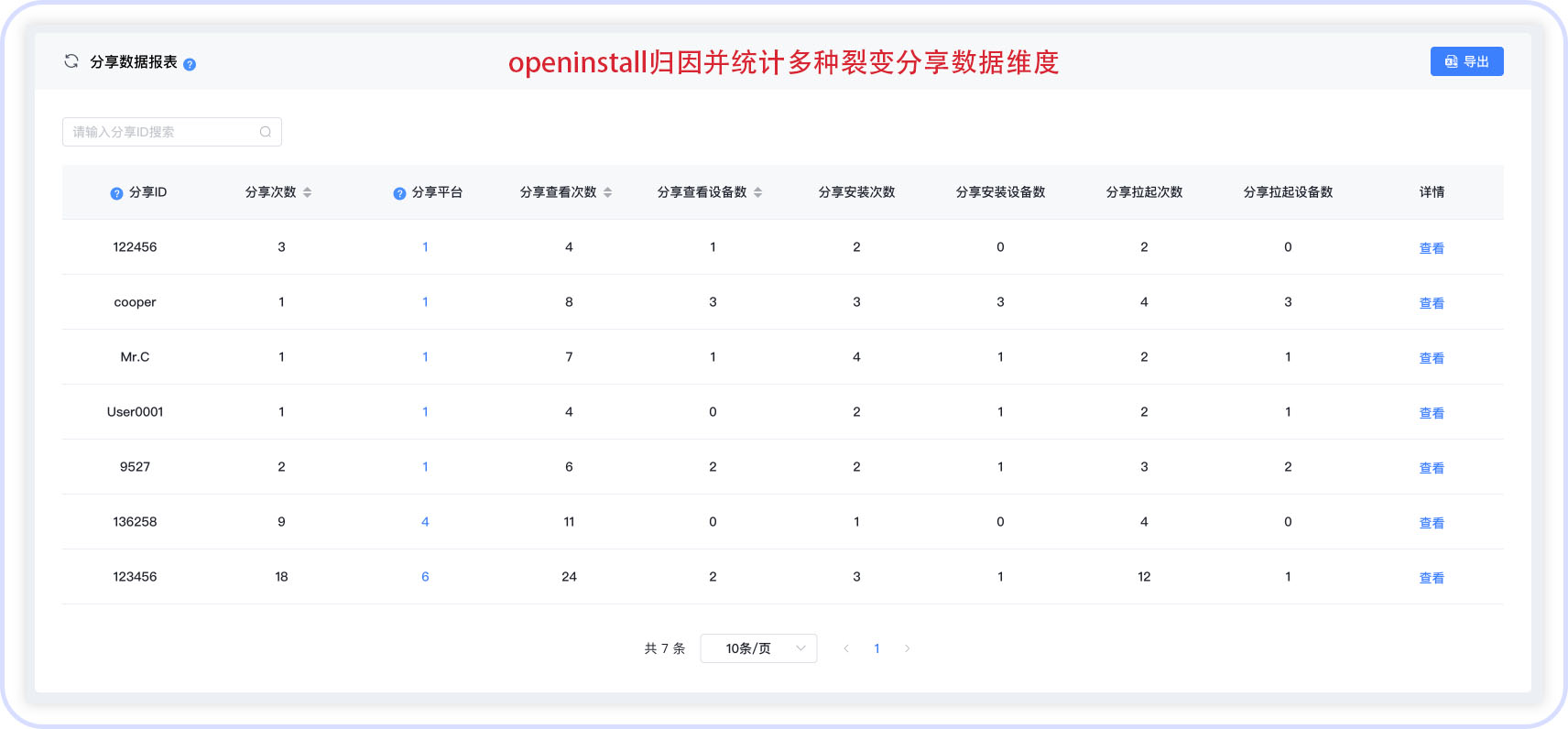1568x729 pixels.
Task: Click platform count link in row Mr.C
Action: 425,357
